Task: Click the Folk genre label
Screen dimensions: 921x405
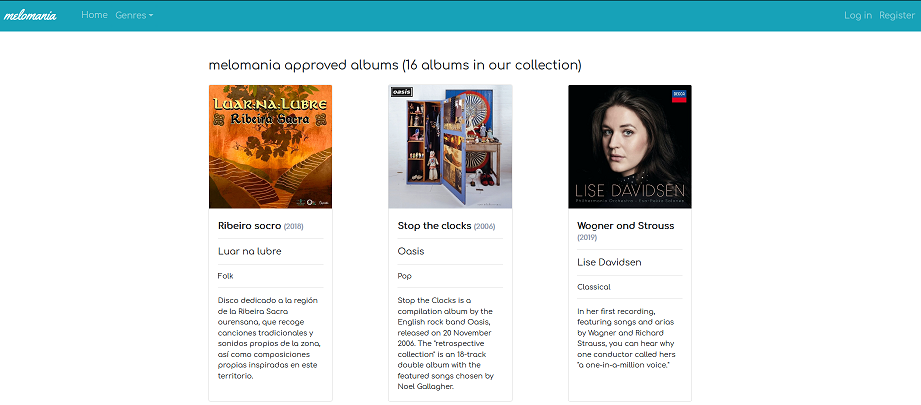Action: 226,276
